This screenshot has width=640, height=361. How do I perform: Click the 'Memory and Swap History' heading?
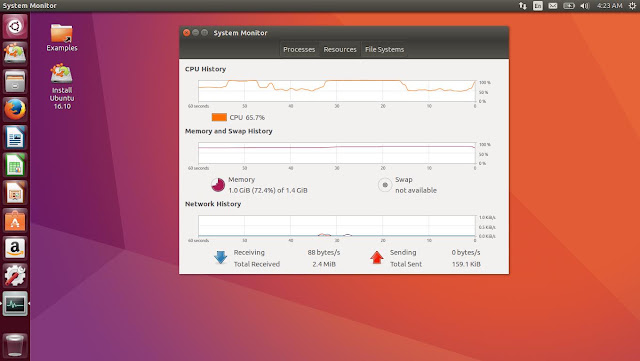click(229, 131)
